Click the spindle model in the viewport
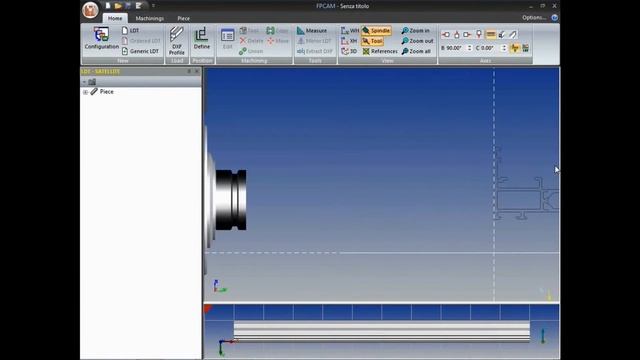 (x=226, y=200)
